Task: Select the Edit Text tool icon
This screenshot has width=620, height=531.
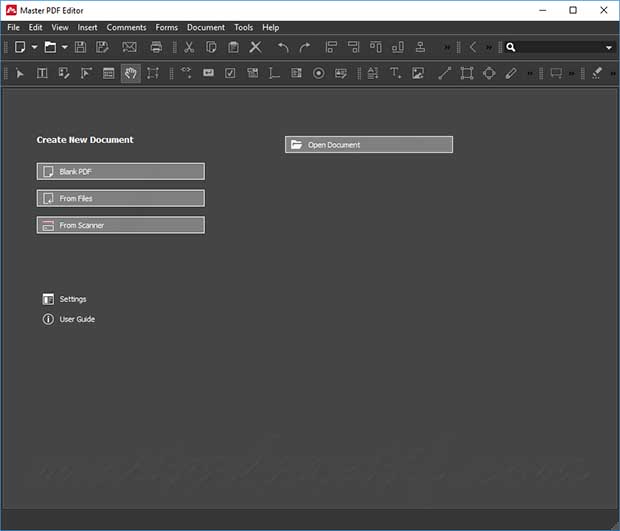Action: (42, 74)
